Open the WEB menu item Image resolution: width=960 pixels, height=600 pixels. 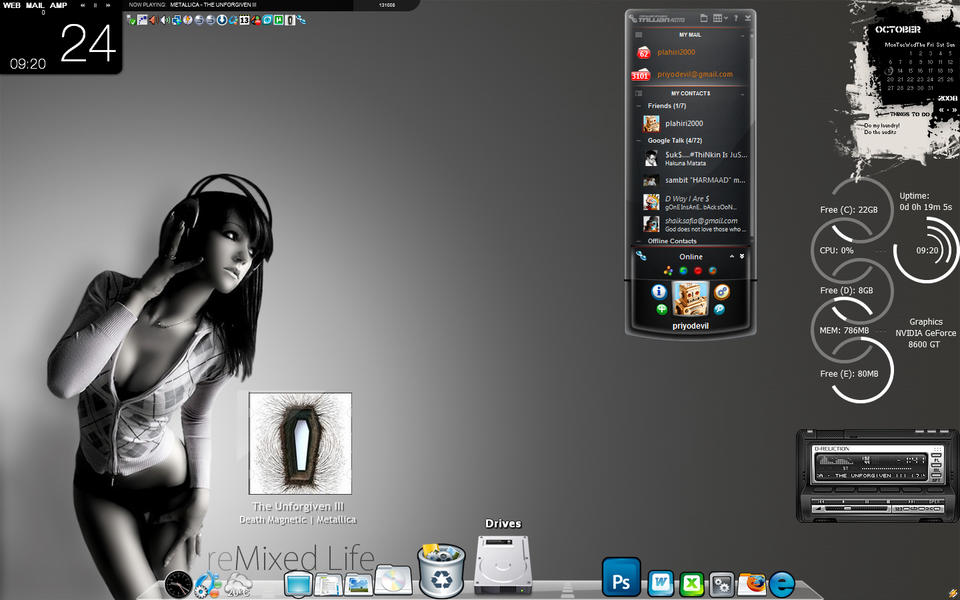(11, 6)
